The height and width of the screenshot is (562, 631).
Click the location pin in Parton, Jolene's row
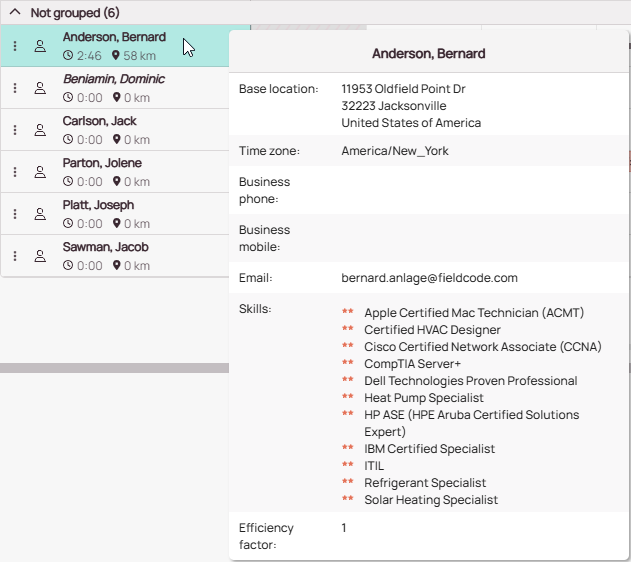click(x=117, y=181)
